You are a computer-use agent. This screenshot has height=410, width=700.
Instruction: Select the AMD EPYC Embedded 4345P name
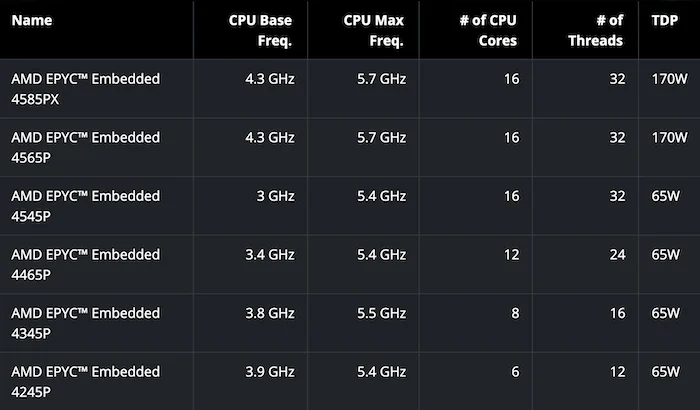tap(85, 323)
